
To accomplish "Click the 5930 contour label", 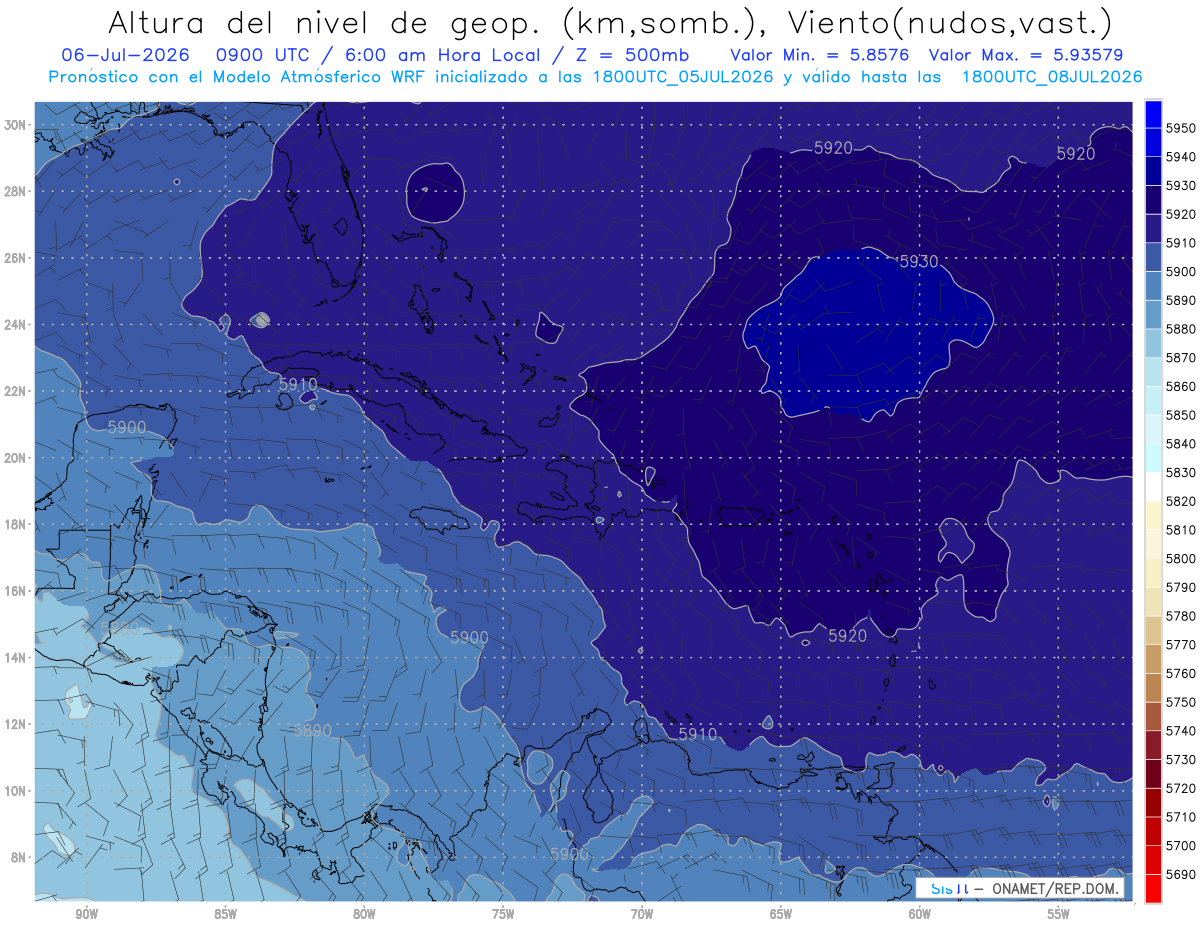I will [x=919, y=262].
